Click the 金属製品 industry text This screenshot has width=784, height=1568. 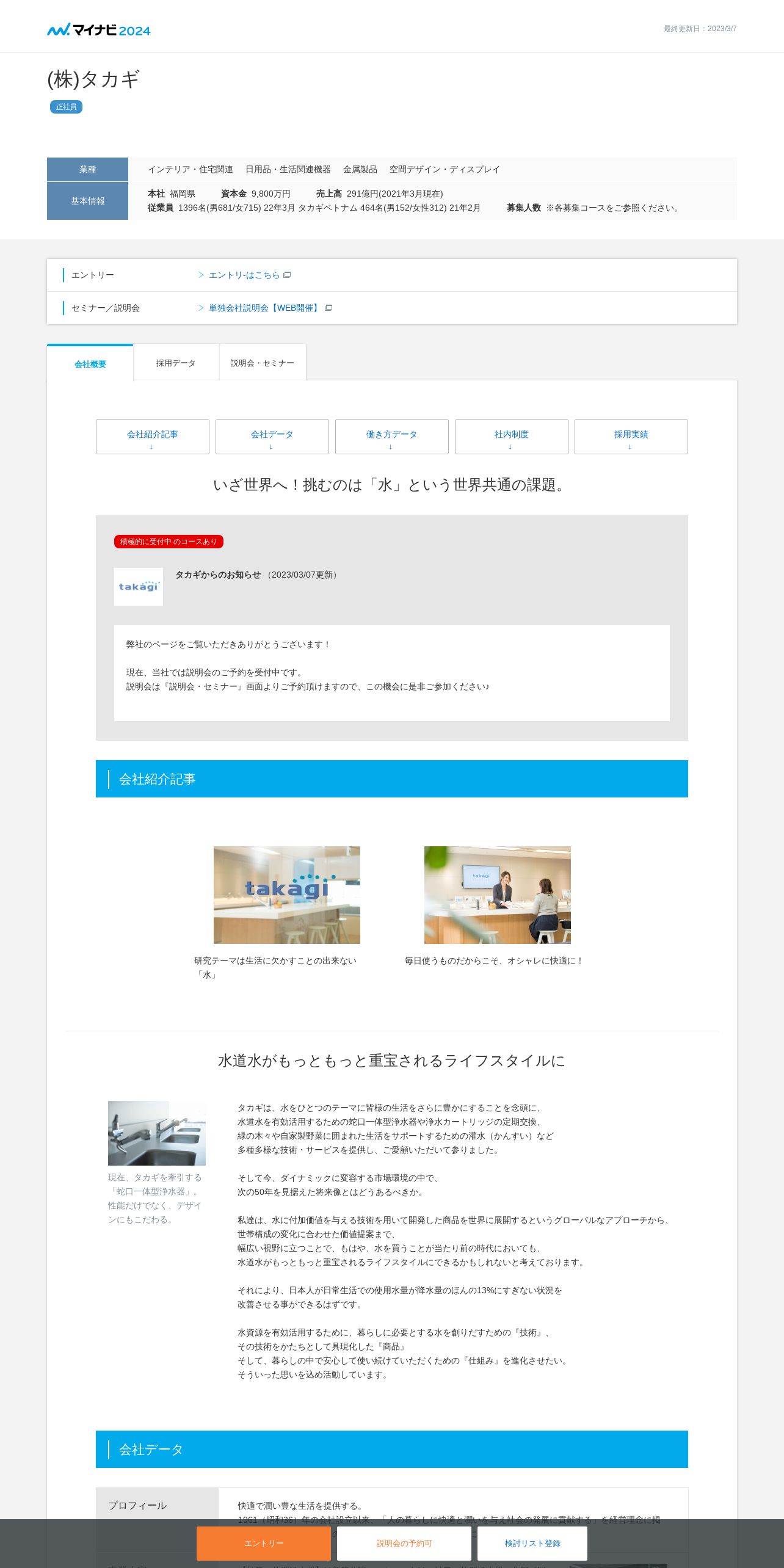point(360,170)
